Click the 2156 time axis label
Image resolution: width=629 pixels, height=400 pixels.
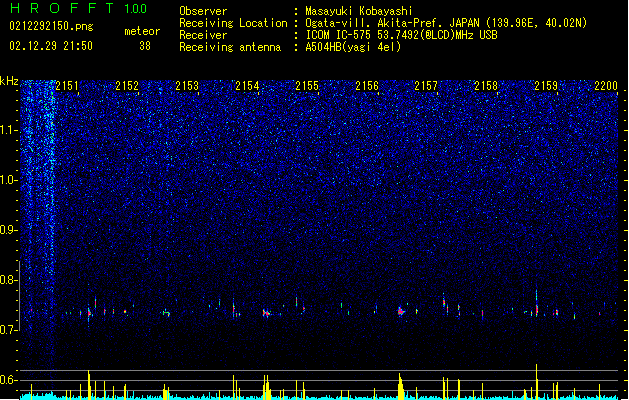(367, 86)
